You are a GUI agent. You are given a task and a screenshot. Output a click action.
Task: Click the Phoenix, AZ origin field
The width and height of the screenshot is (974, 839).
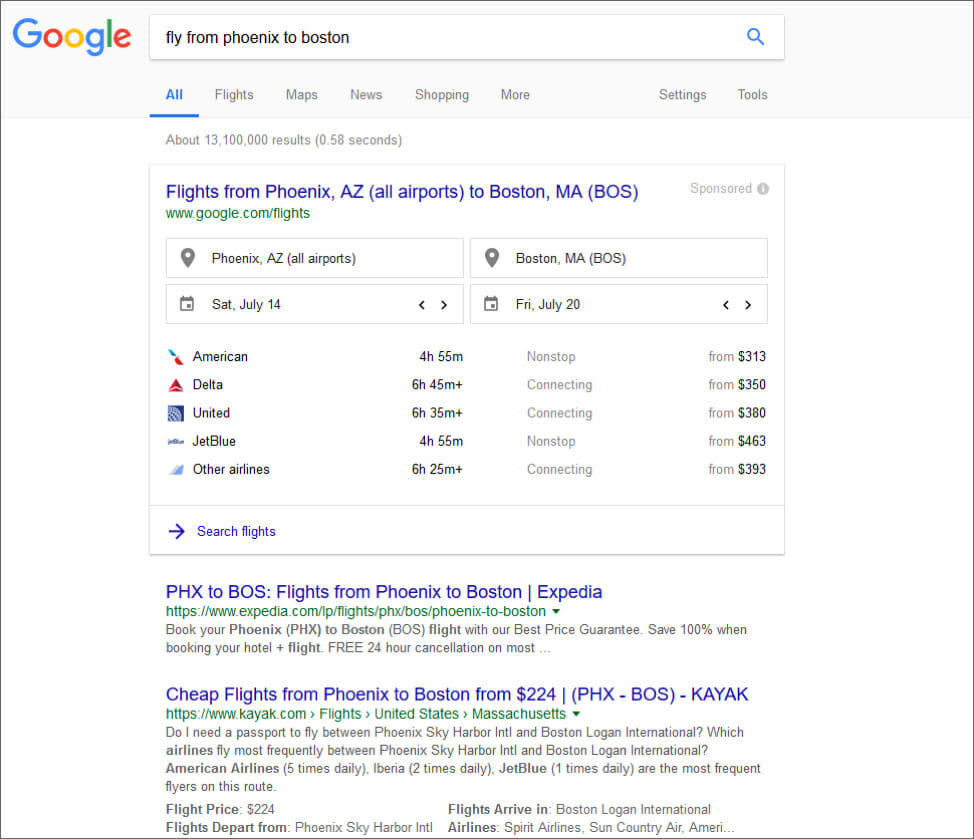(314, 258)
